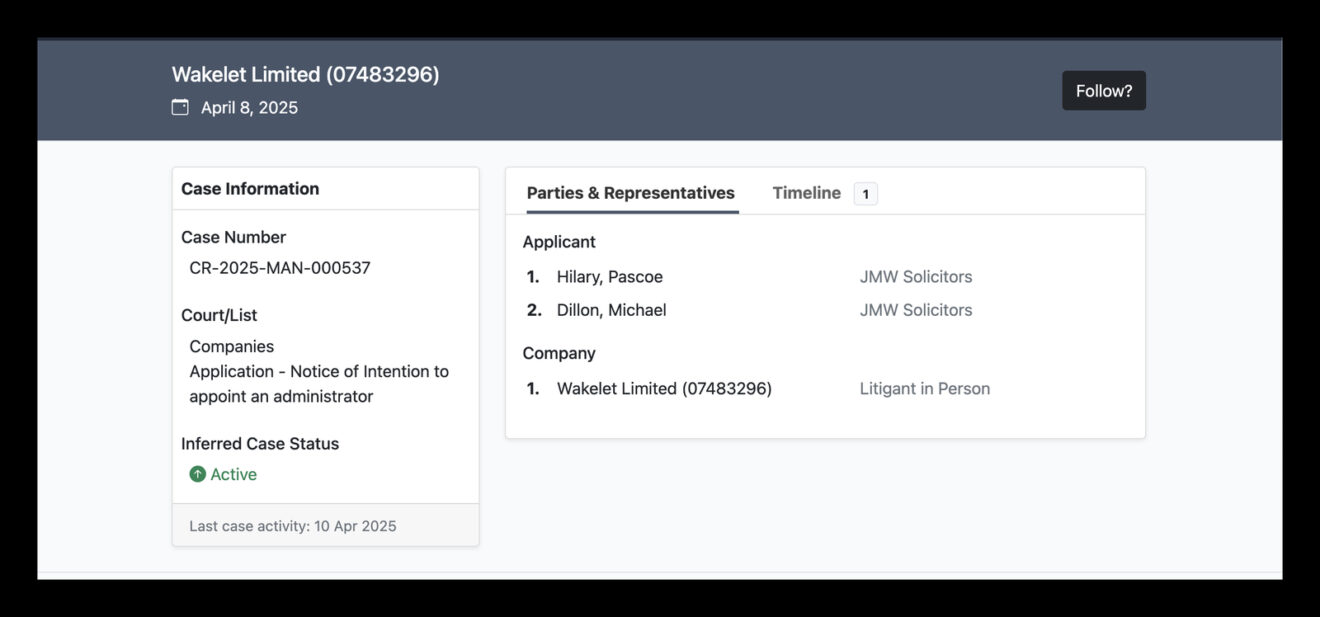Click the Last case activity footer
The image size is (1320, 617).
[292, 526]
